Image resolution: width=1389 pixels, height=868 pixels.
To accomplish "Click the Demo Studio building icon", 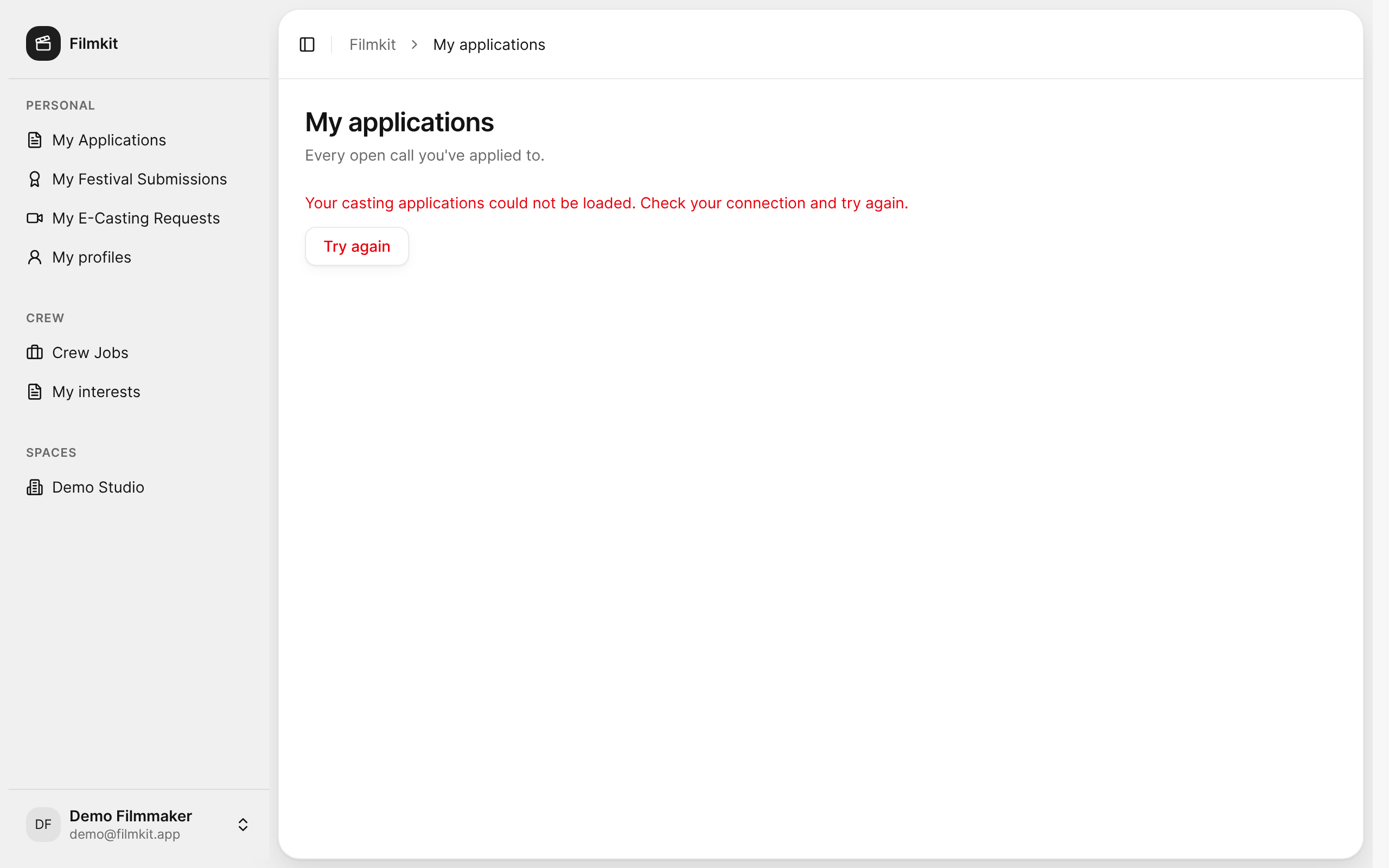I will (34, 487).
